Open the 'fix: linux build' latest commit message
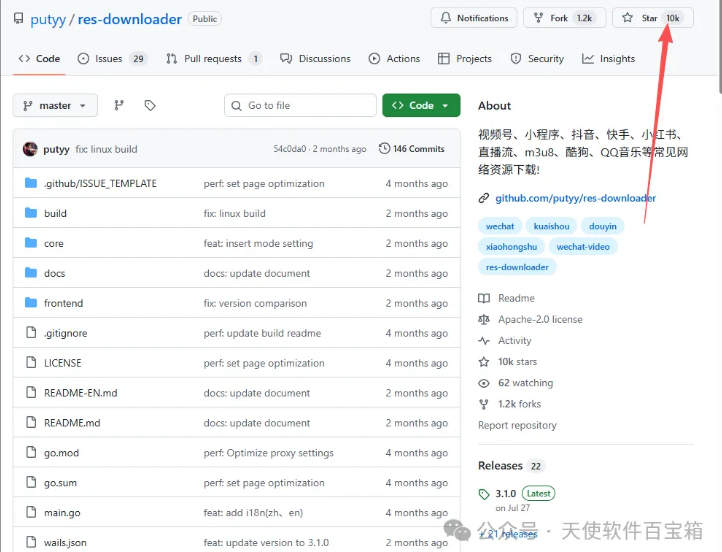Image resolution: width=722 pixels, height=552 pixels. 106,149
